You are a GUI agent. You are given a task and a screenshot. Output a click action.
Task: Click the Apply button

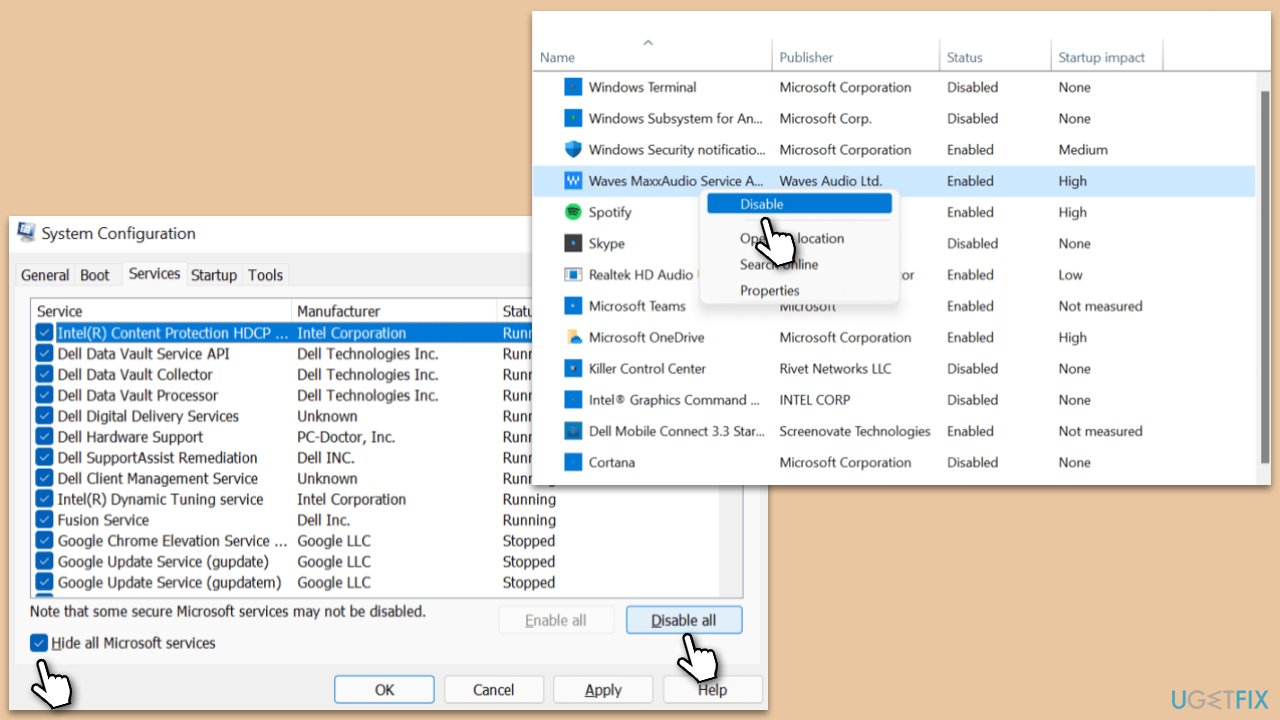[x=603, y=690]
